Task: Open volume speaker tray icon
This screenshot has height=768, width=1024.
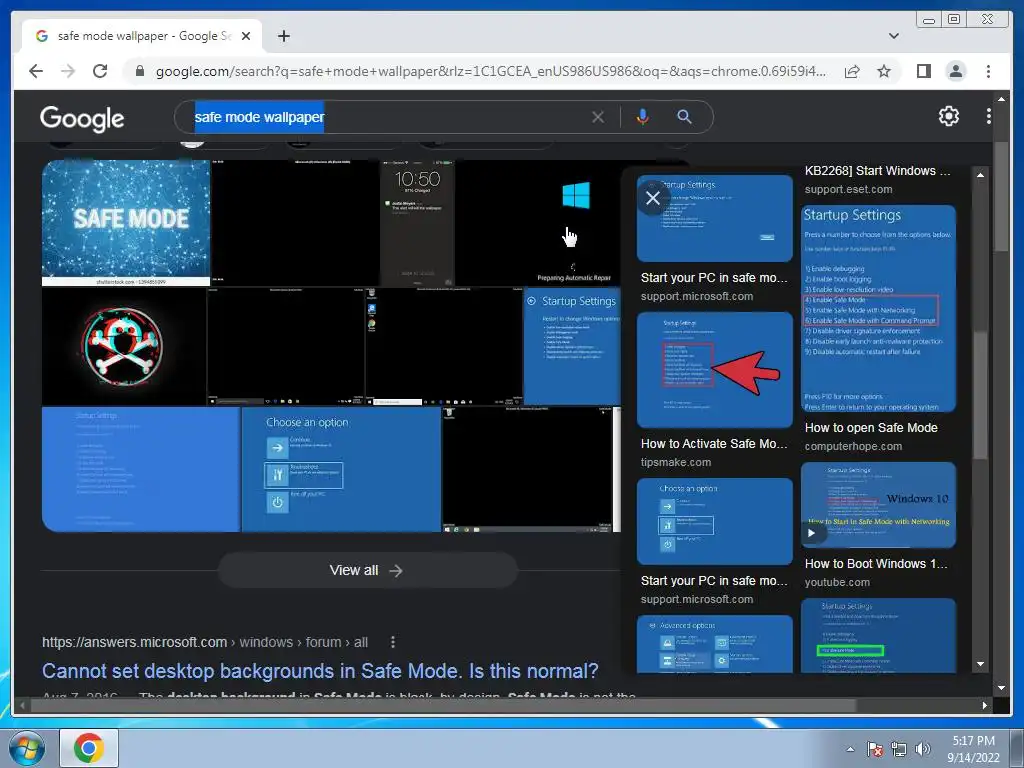Action: pos(922,749)
